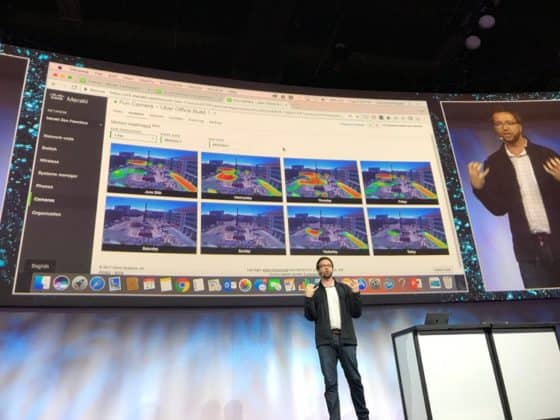The image size is (560, 420).
Task: Launch Siri from the dock
Action: [x=61, y=283]
